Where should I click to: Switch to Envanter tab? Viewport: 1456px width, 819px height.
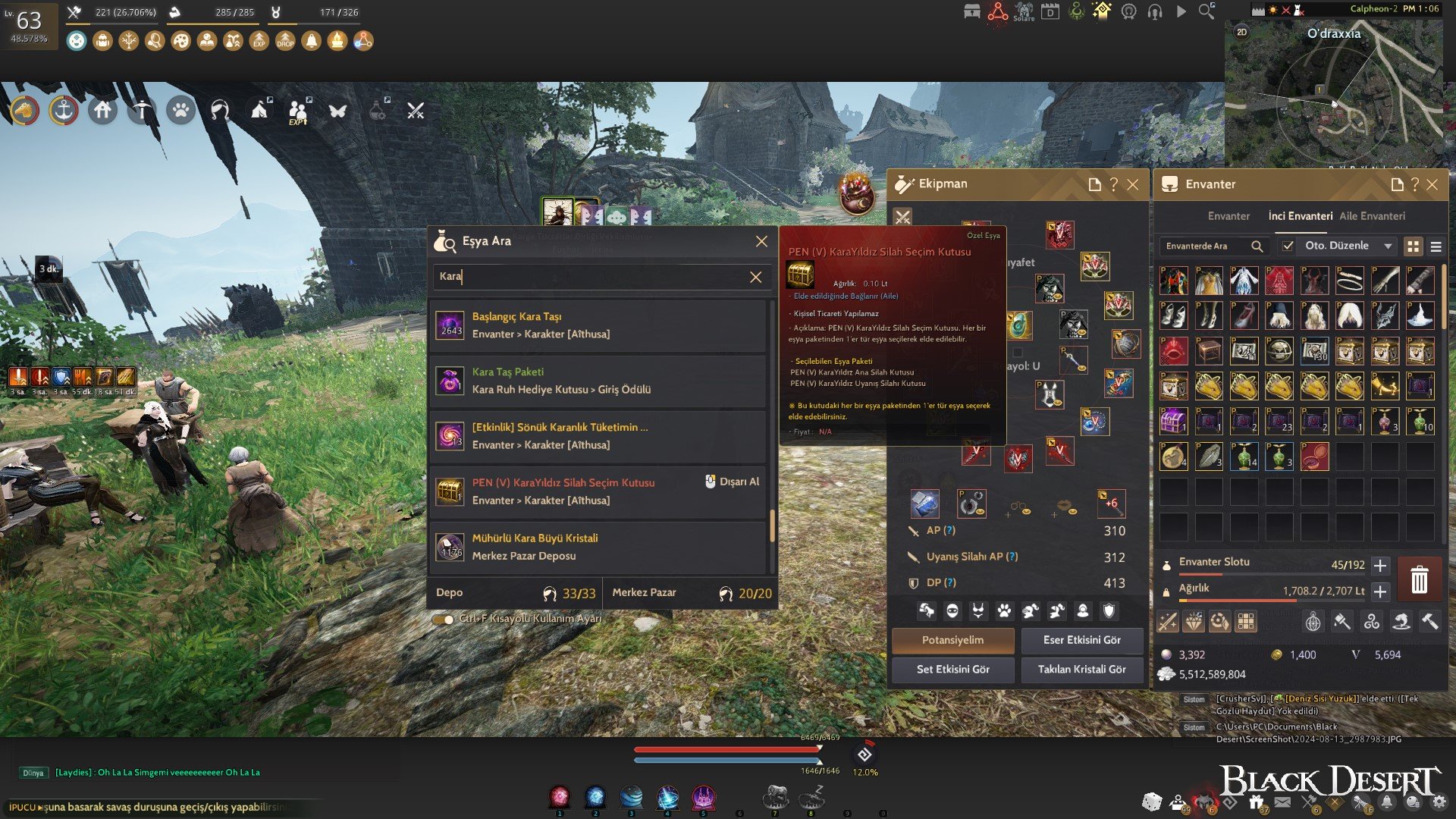point(1228,216)
